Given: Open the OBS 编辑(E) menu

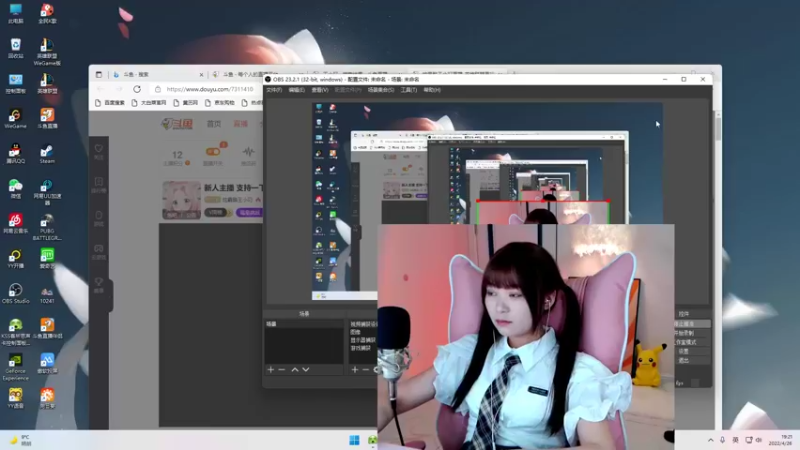Looking at the screenshot, I should click(296, 90).
